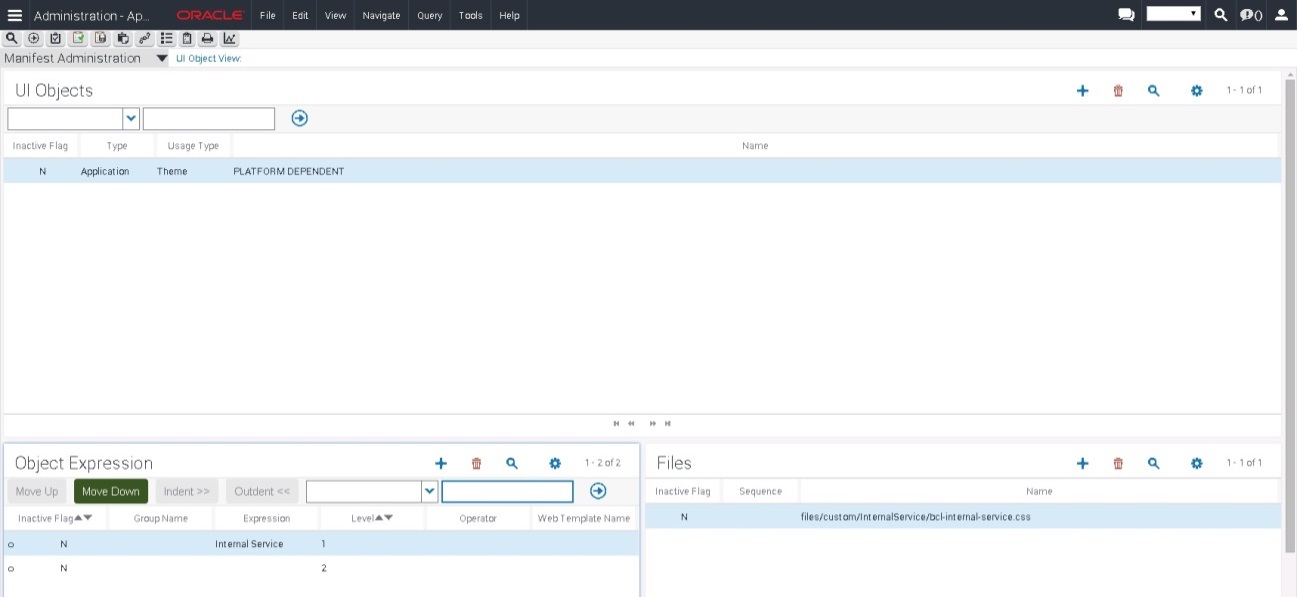
Task: Click the document green arrow toolbar icon
Action: tap(78, 39)
